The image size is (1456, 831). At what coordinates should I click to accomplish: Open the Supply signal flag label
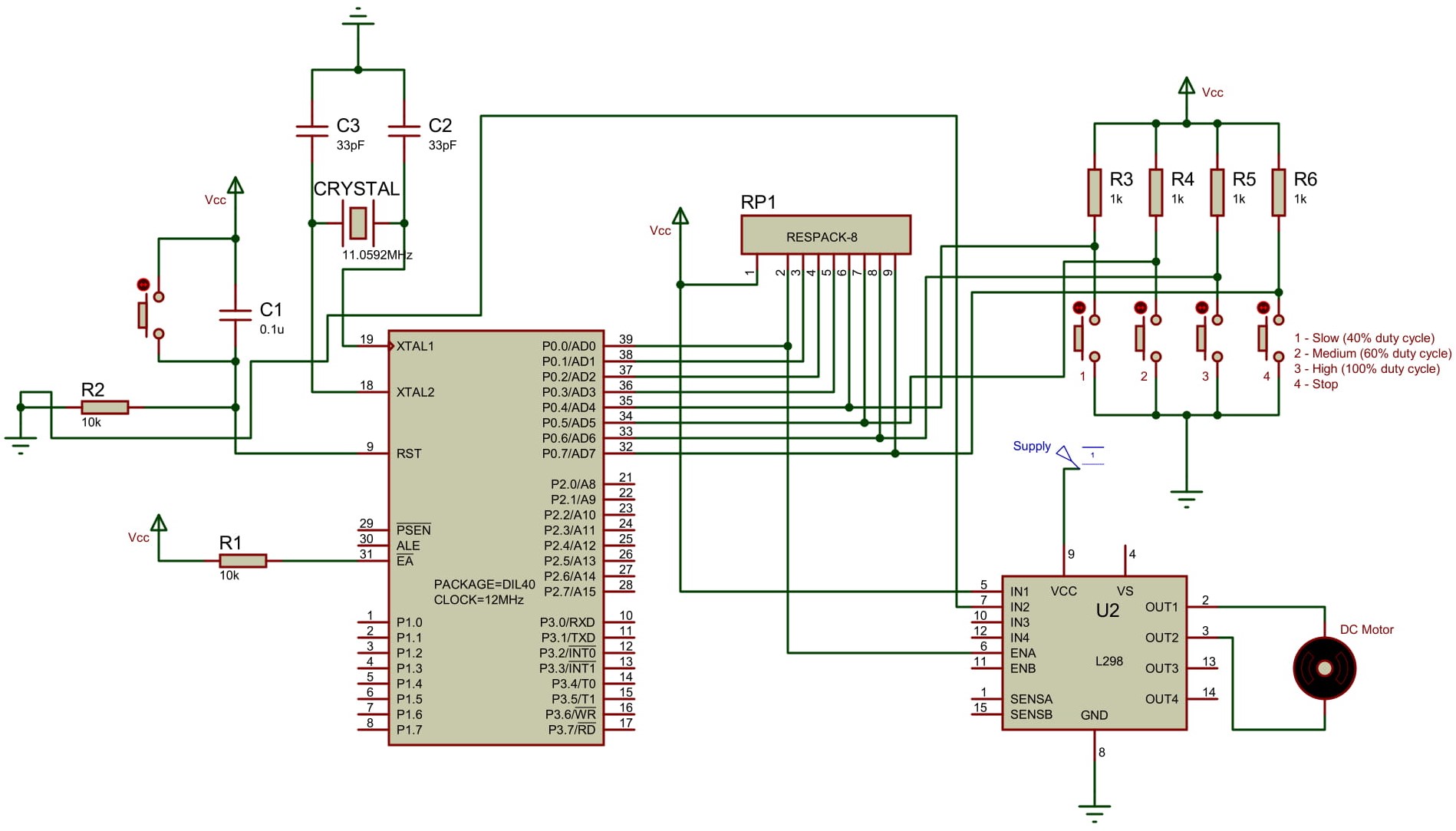[x=1032, y=446]
